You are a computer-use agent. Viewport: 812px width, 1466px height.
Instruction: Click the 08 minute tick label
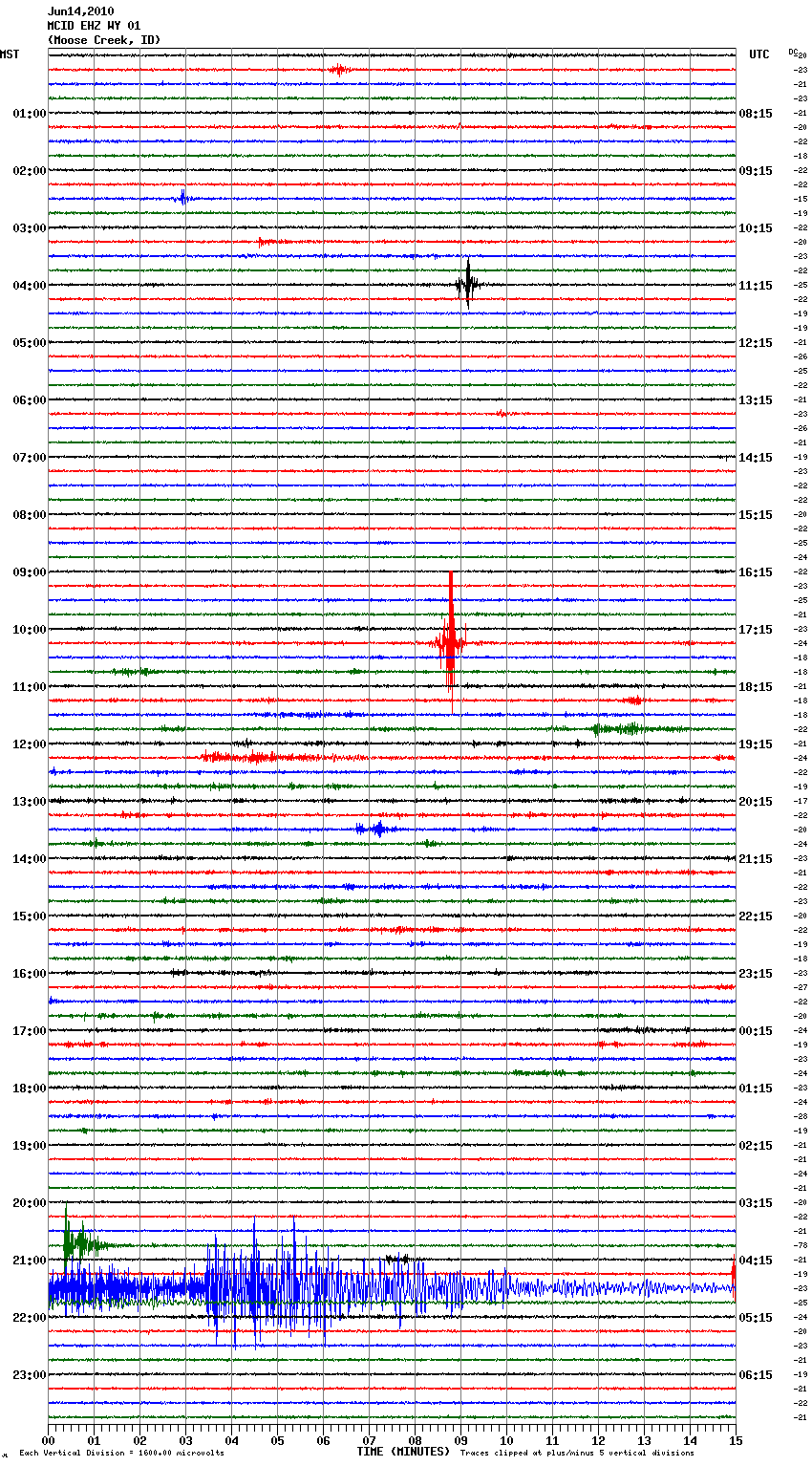click(415, 1440)
